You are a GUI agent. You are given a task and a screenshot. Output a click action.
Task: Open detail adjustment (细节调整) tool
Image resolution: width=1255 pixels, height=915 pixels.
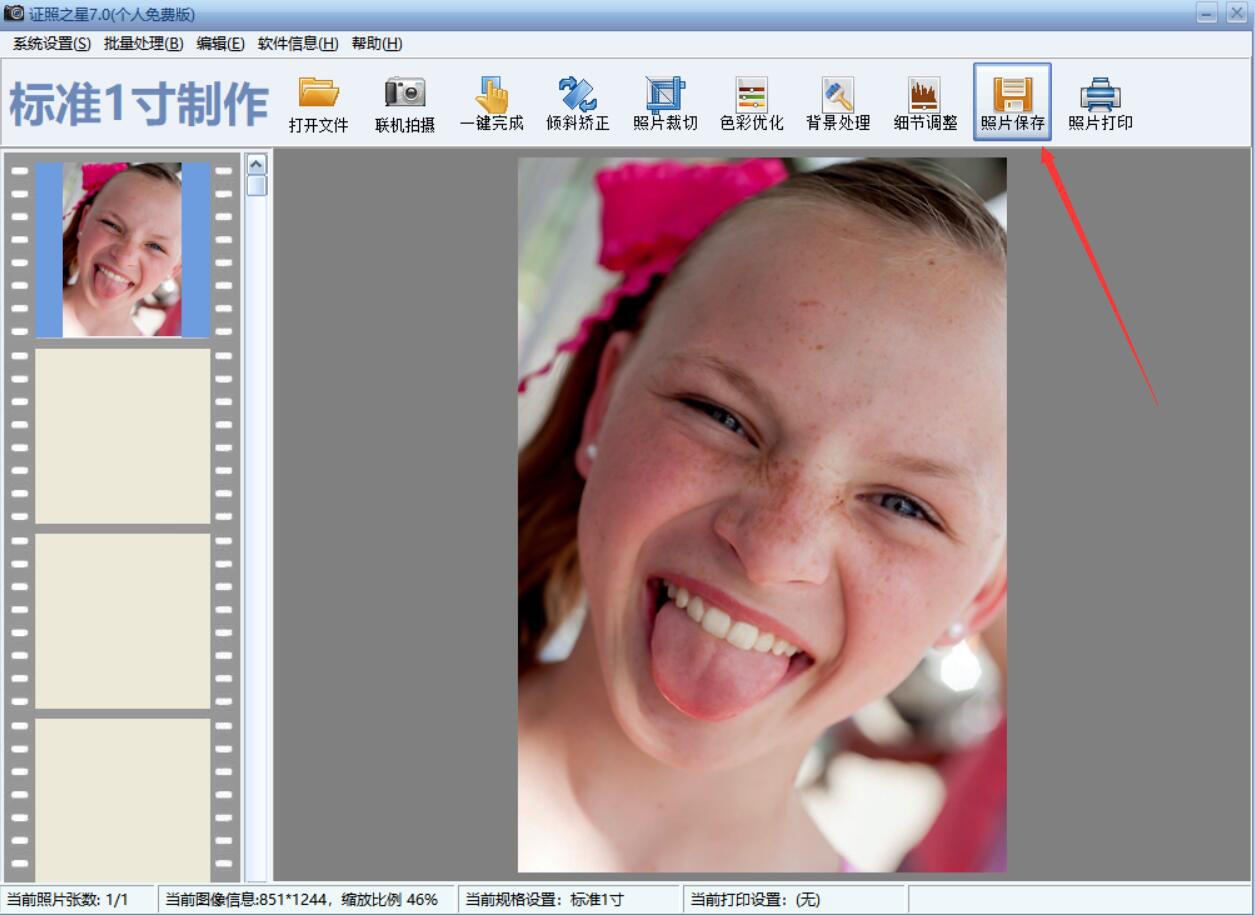coord(924,94)
